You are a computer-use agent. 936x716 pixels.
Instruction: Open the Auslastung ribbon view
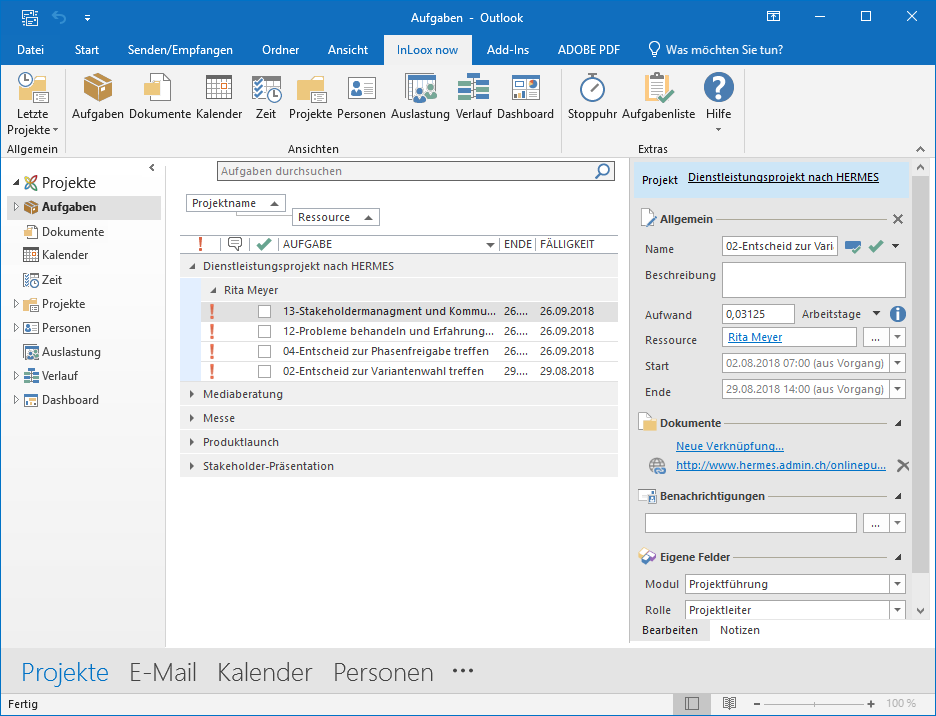(x=420, y=97)
